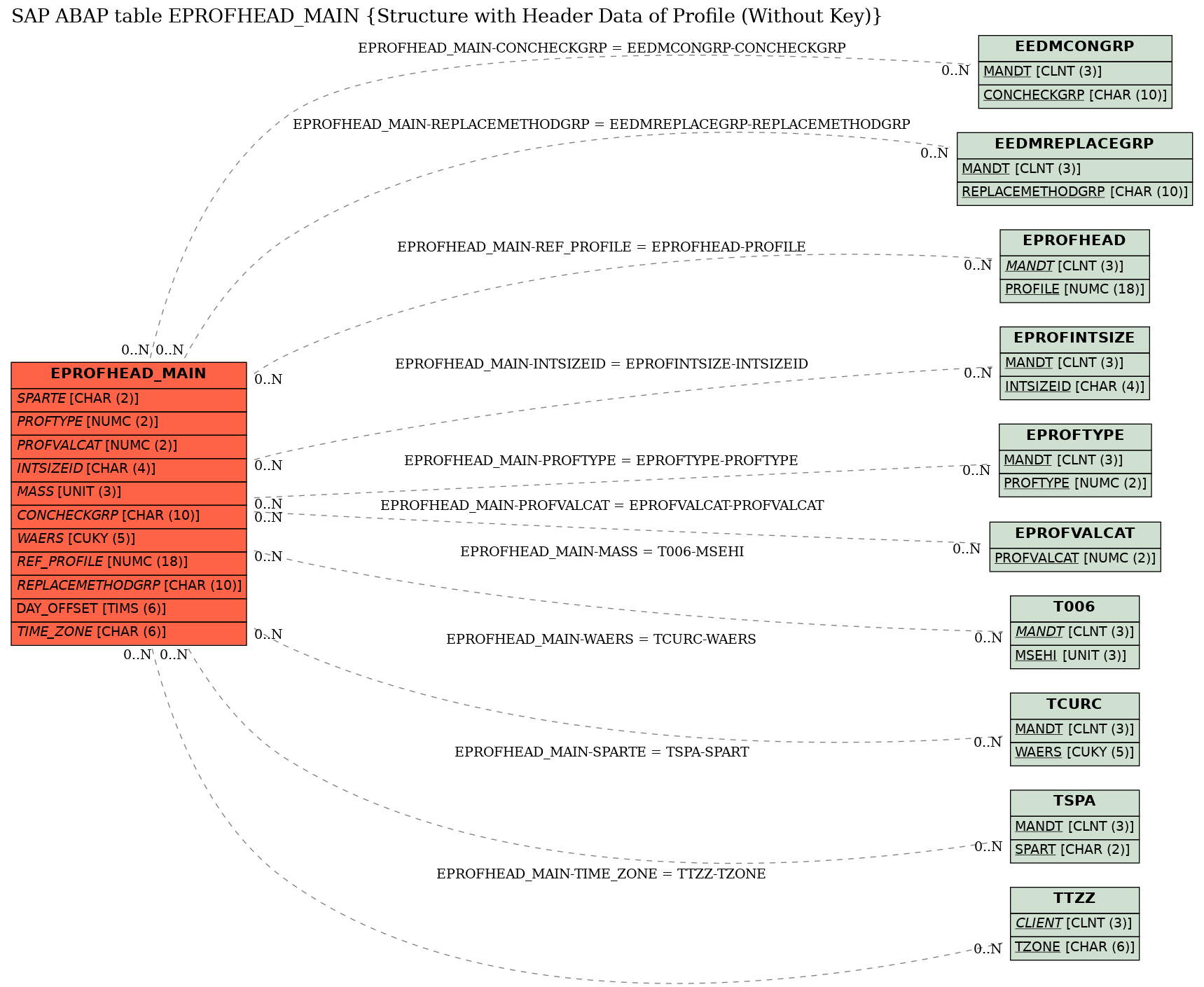Image resolution: width=1204 pixels, height=987 pixels.
Task: Click CONCHECKGRP field in EEDMCONGRP table
Action: pyautogui.click(x=1074, y=96)
